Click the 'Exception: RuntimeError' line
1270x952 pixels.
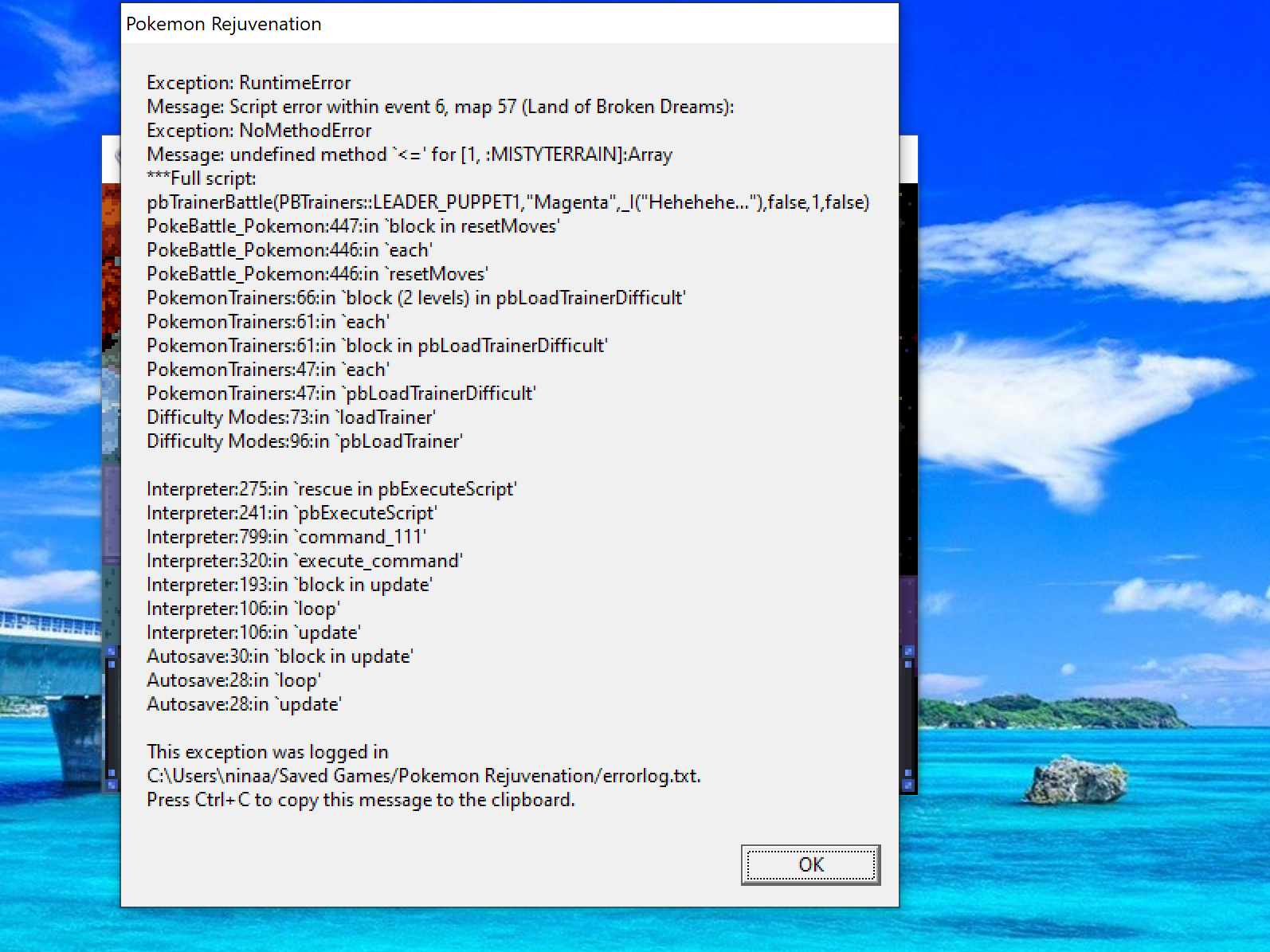(249, 83)
